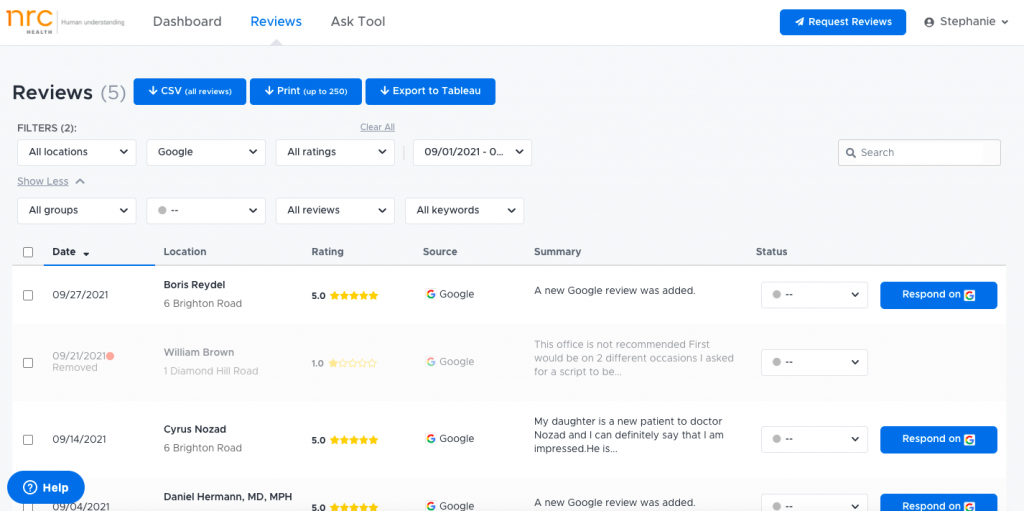The image size is (1024, 511).
Task: Toggle the select-all reviews checkbox
Action: (x=28, y=252)
